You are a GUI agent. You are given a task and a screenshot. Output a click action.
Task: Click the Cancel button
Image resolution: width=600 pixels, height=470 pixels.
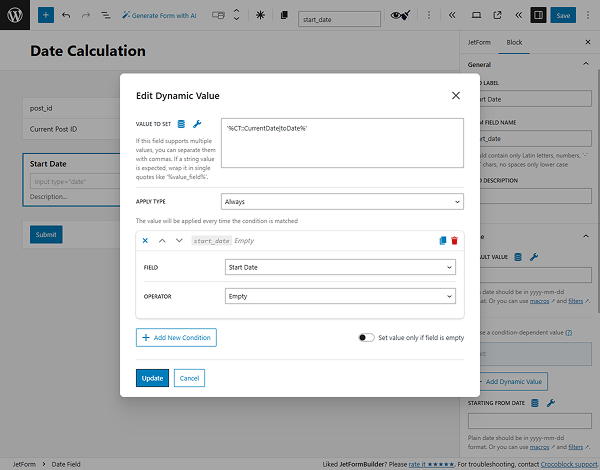(x=189, y=378)
